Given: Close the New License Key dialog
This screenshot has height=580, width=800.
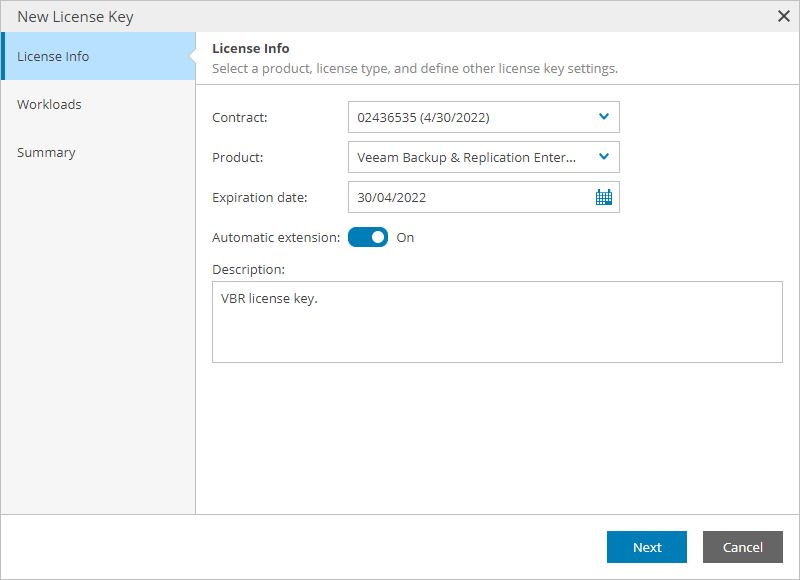Looking at the screenshot, I should point(784,16).
